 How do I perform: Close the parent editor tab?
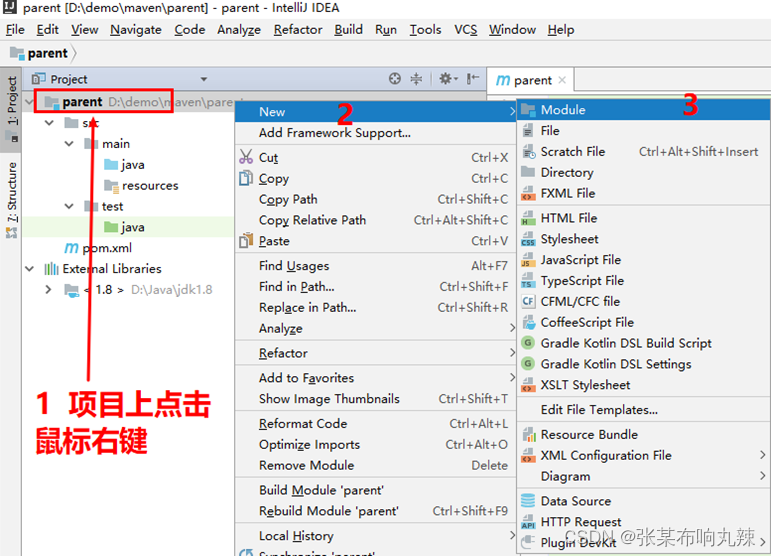562,80
